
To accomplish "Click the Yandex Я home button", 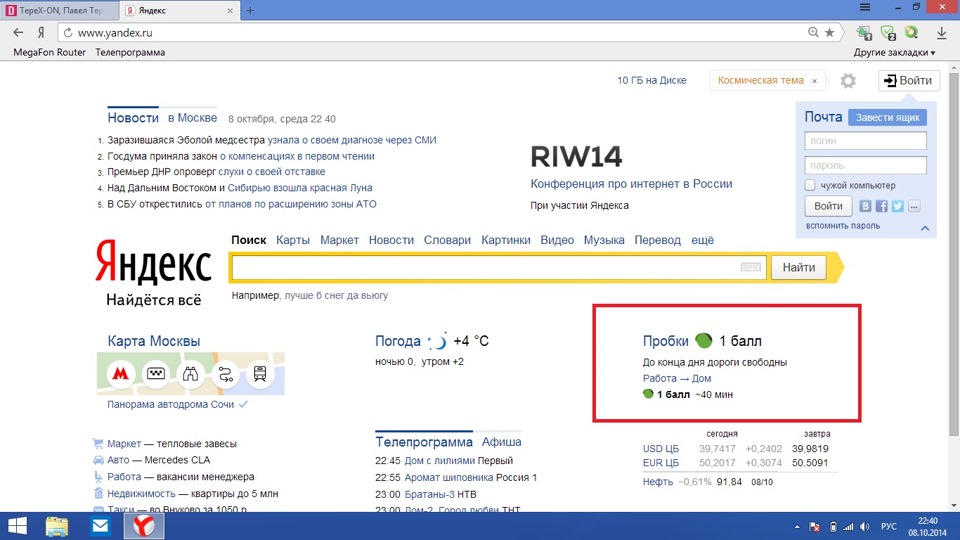I will click(41, 32).
